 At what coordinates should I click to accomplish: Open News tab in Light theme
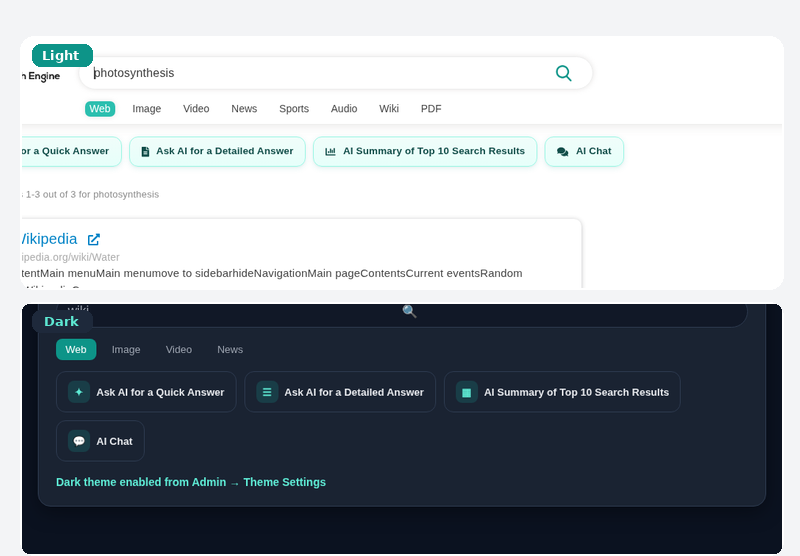pos(244,109)
